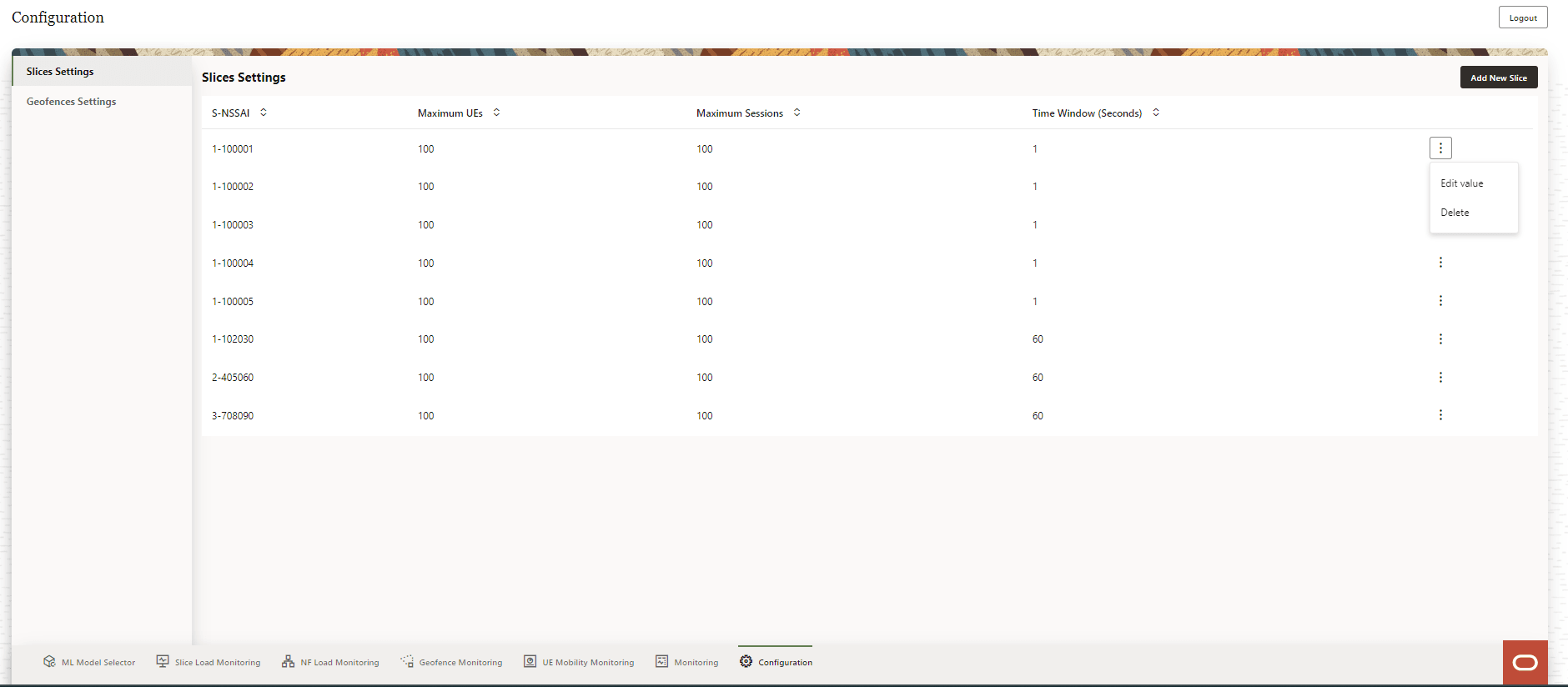
Task: Click the 1-100003 S-NSSAI cell
Action: pyautogui.click(x=233, y=225)
